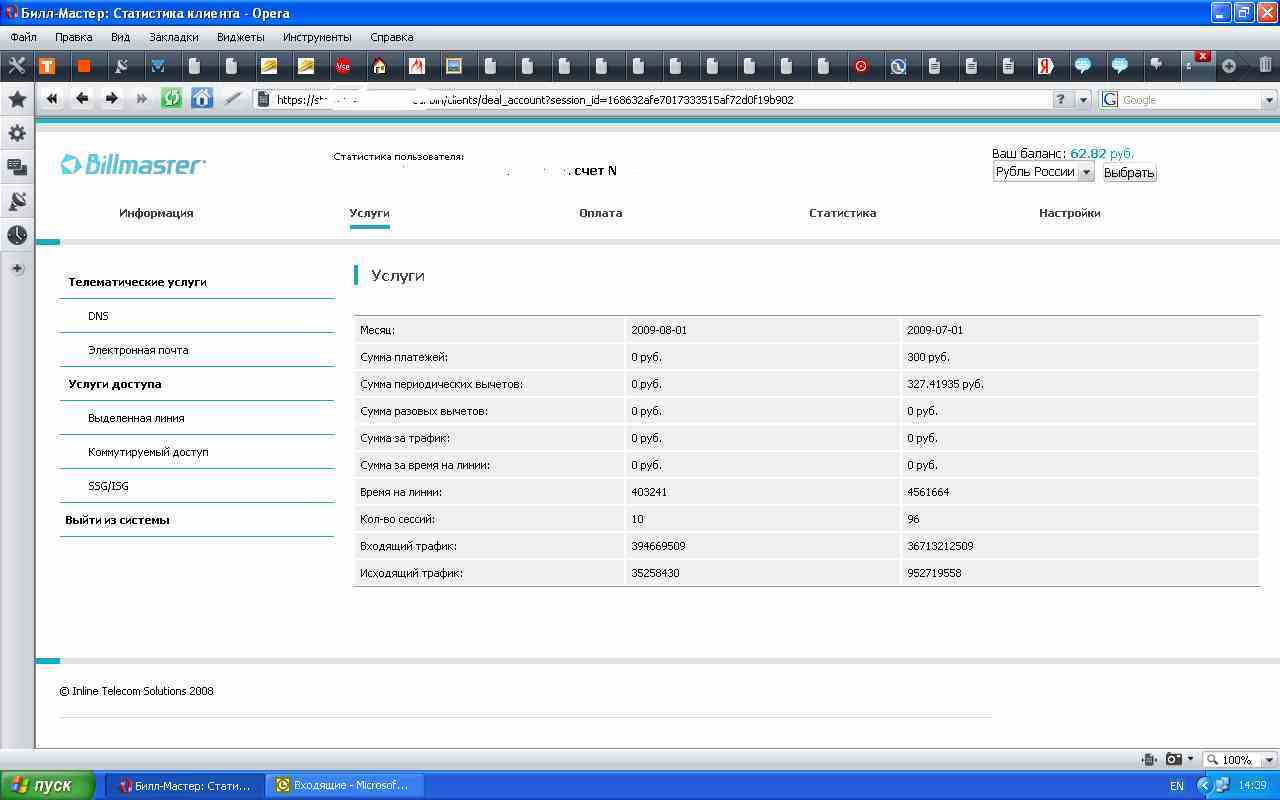Switch to the Статистика tab

click(x=842, y=213)
